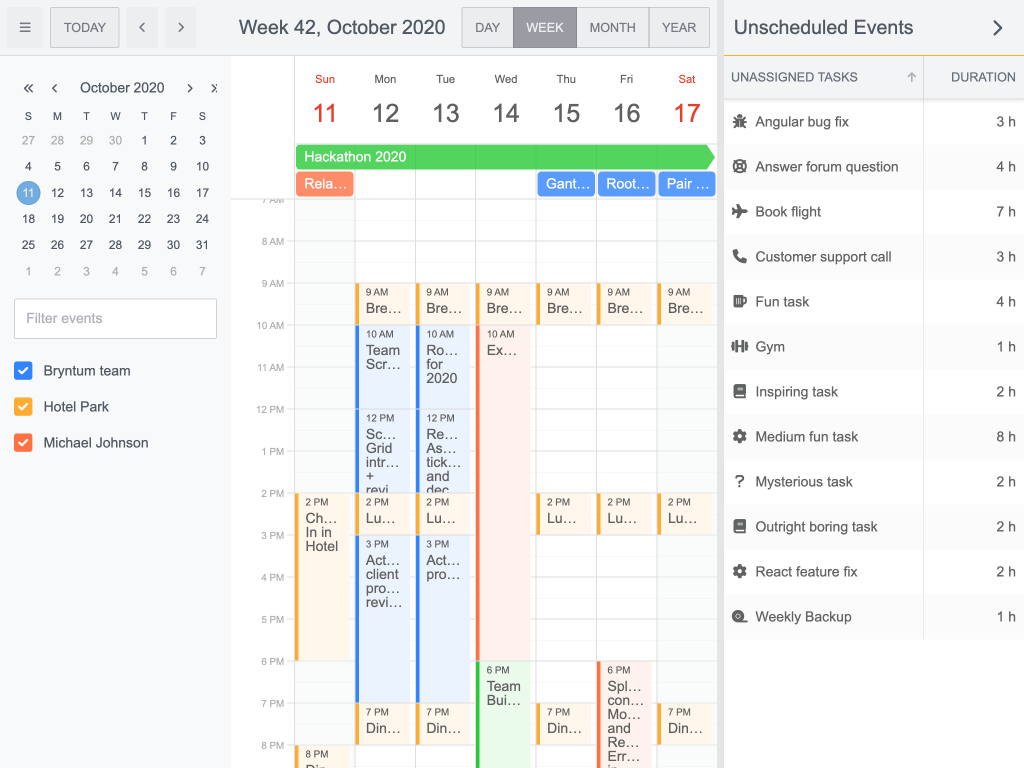Click the steering wheel icon for Answer forum question
1024x768 pixels.
pyautogui.click(x=739, y=167)
